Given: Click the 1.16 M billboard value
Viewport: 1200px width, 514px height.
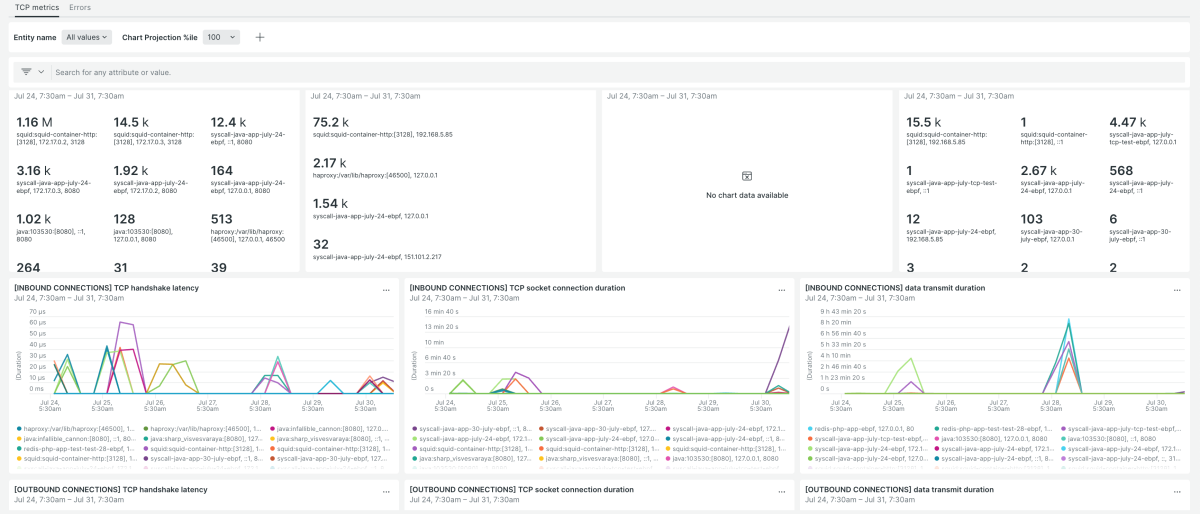Looking at the screenshot, I should (x=35, y=122).
